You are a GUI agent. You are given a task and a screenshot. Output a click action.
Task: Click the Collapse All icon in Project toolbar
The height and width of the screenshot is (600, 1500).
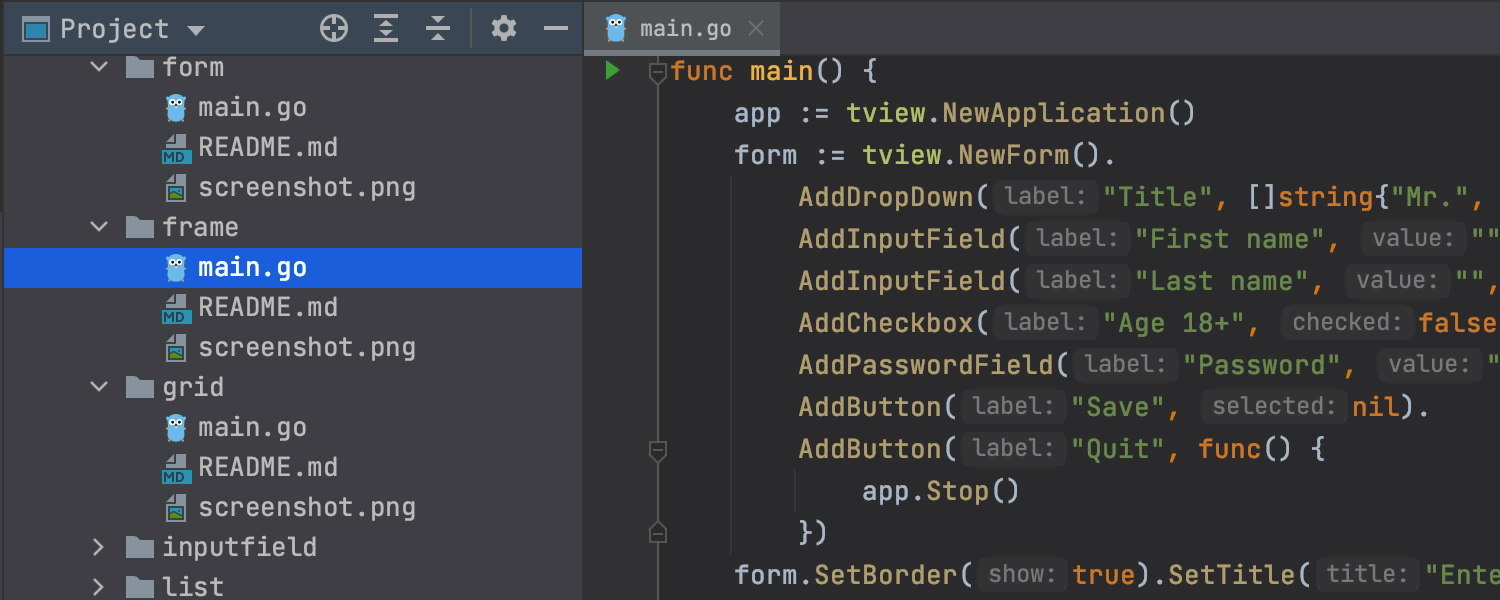(x=437, y=29)
